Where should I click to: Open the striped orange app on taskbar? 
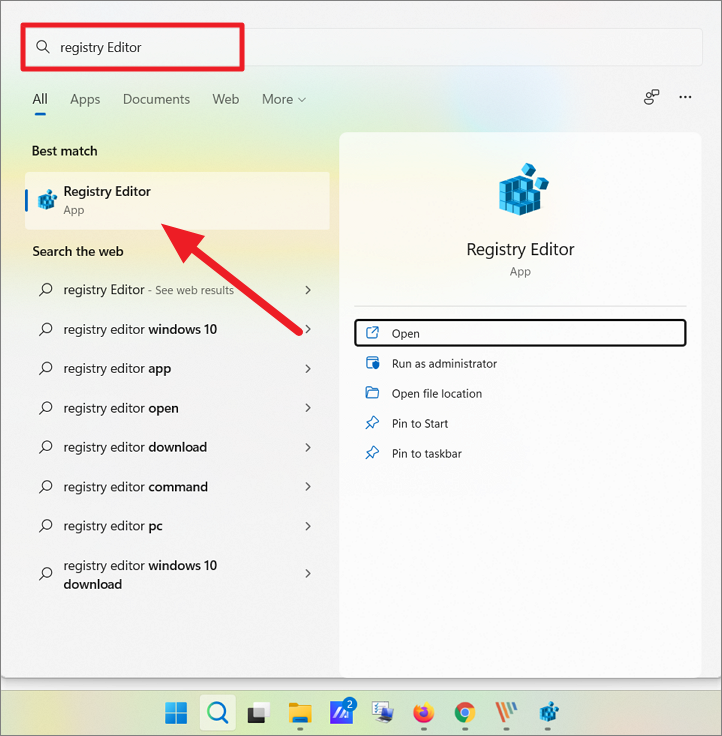pyautogui.click(x=506, y=712)
